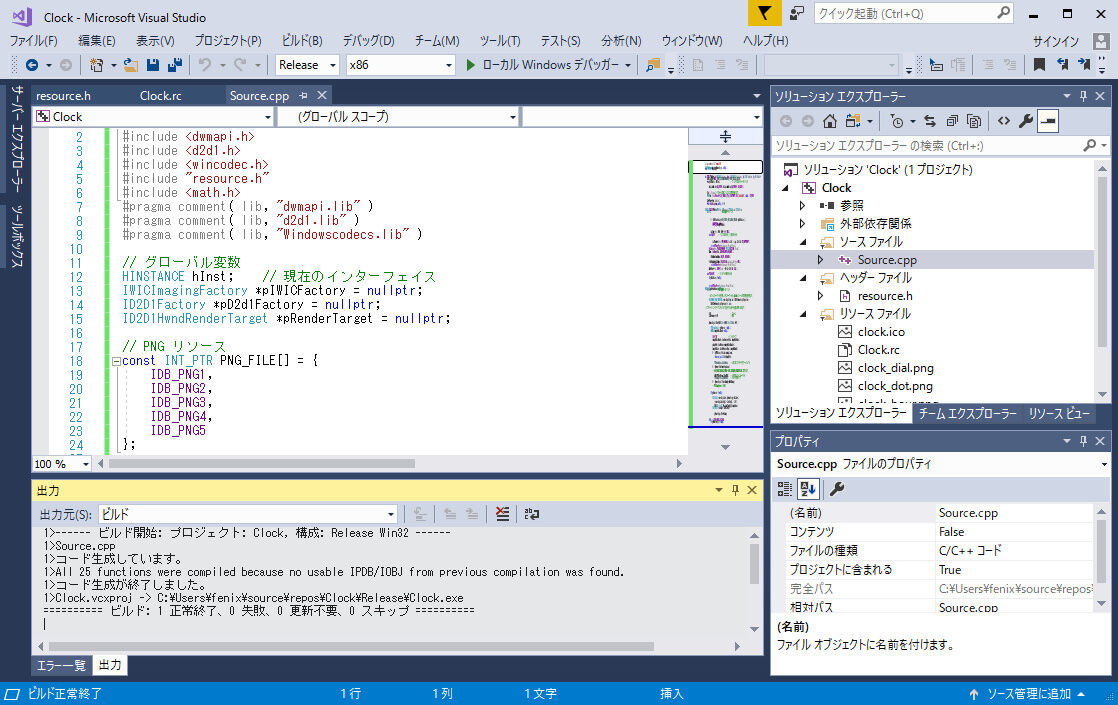Image resolution: width=1118 pixels, height=705 pixels.
Task: Switch to the resource.h tab
Action: [x=63, y=96]
